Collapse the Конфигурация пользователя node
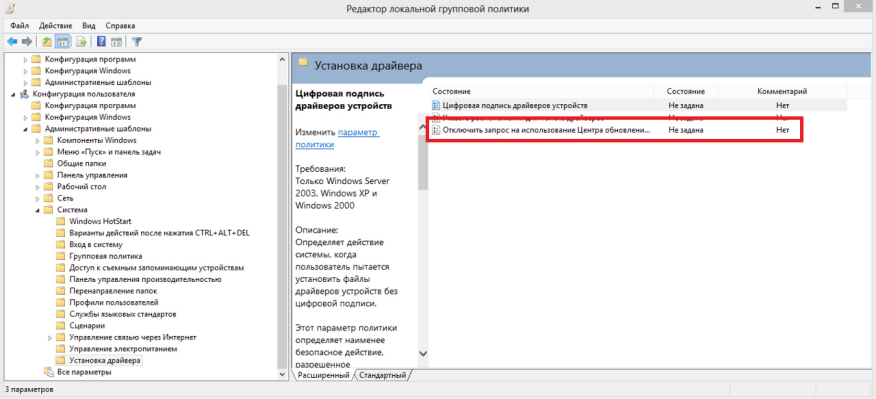 (x=13, y=94)
